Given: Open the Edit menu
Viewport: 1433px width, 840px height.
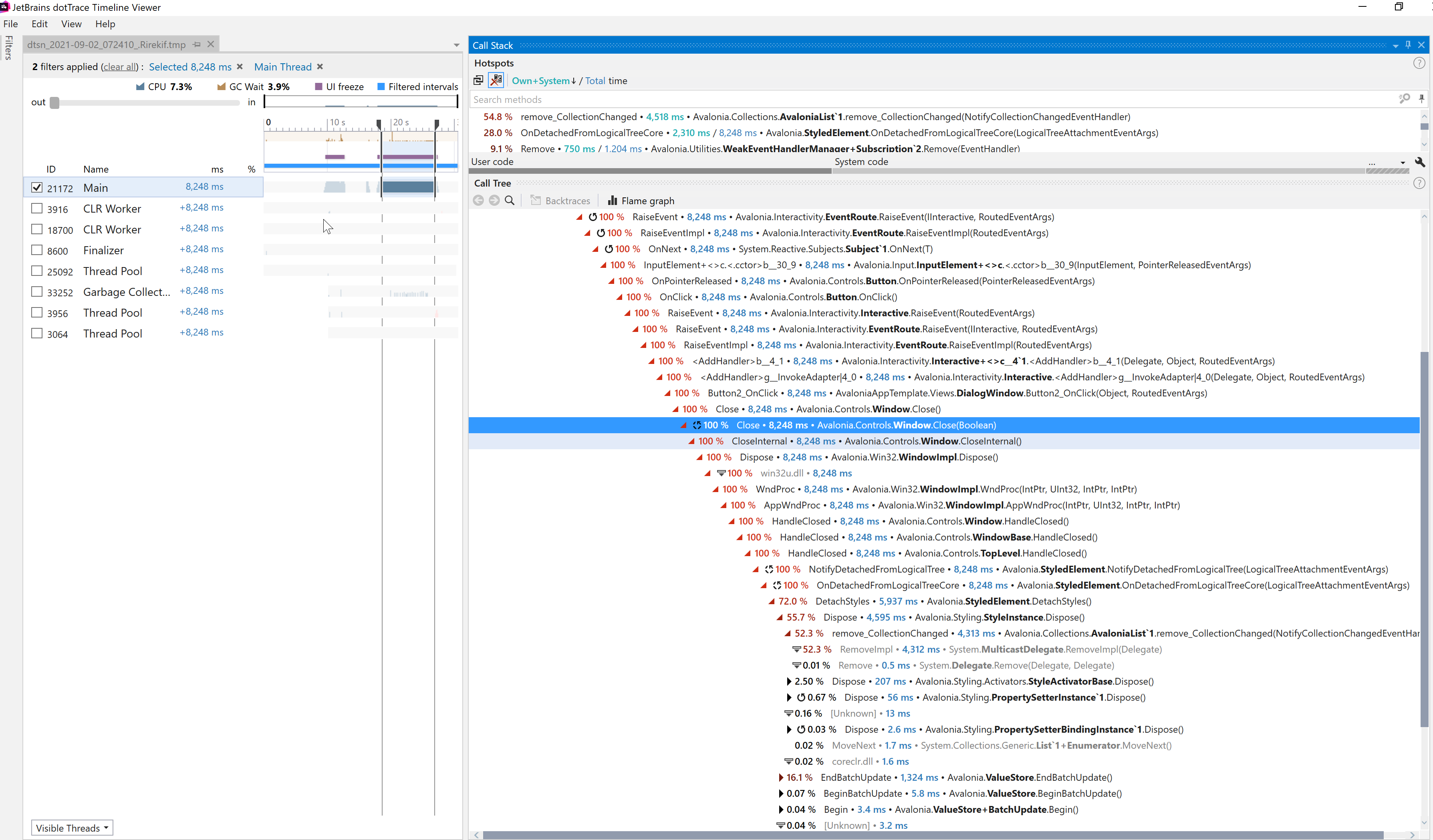Looking at the screenshot, I should tap(40, 24).
